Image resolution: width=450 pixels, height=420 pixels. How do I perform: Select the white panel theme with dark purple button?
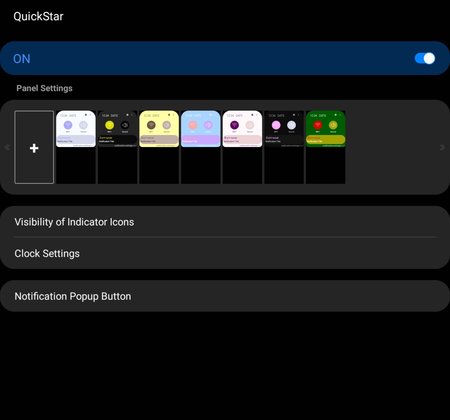click(x=242, y=147)
